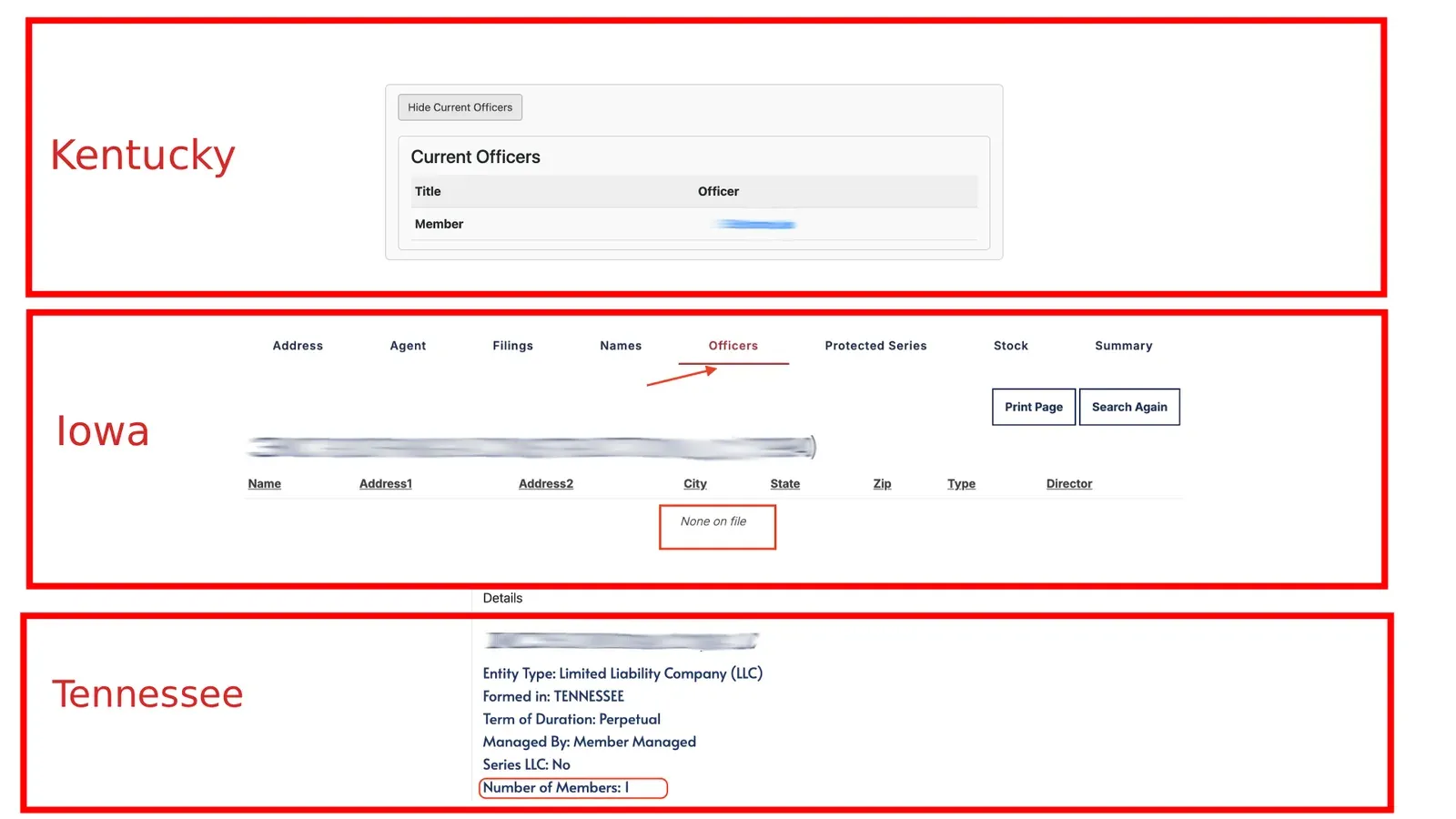
Task: Sort by the State column header
Action: click(x=785, y=484)
